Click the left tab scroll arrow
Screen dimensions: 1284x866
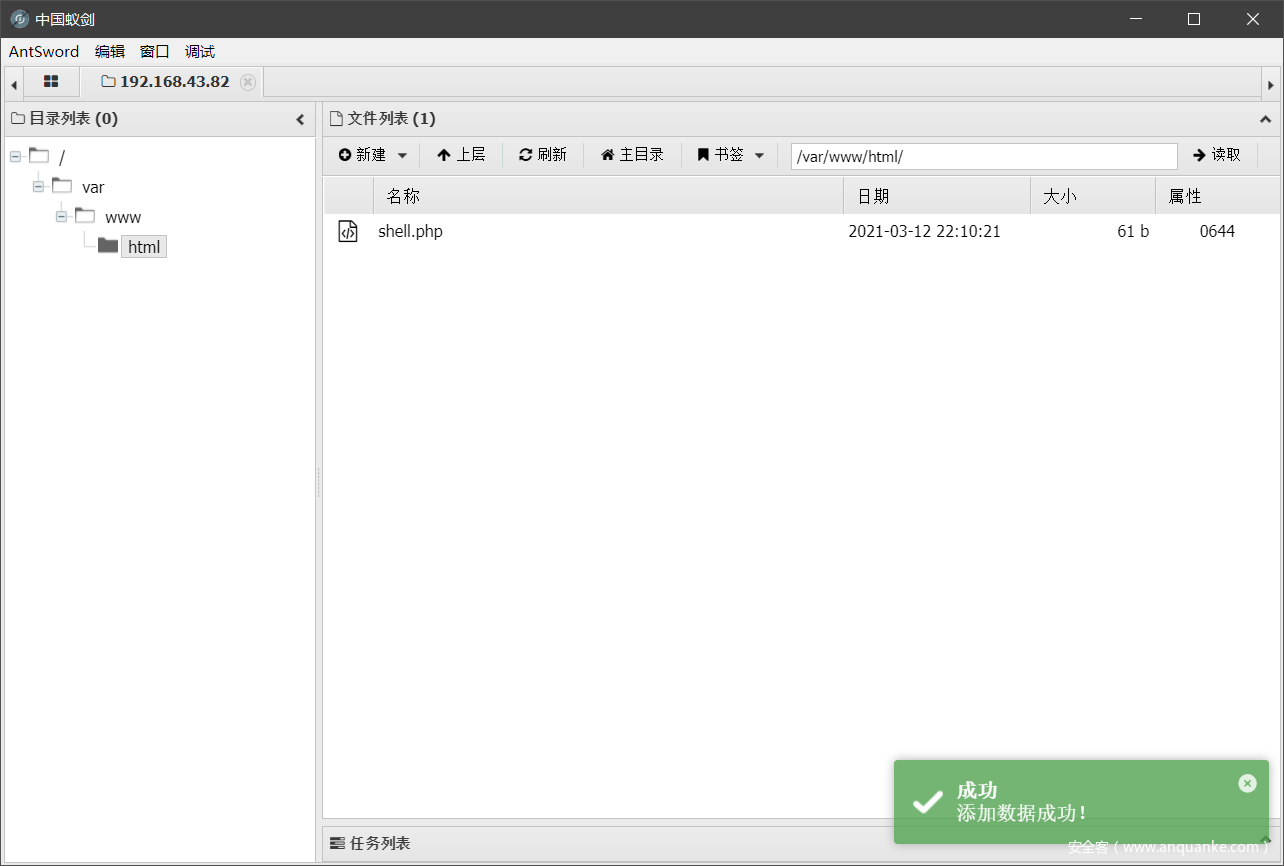tap(13, 84)
